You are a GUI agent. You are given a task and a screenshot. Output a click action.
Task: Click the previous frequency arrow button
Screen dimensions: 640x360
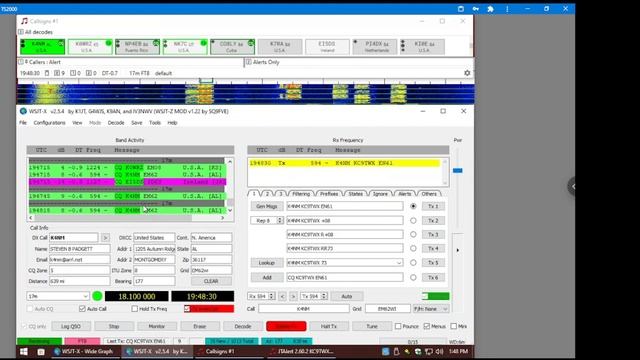point(282,296)
